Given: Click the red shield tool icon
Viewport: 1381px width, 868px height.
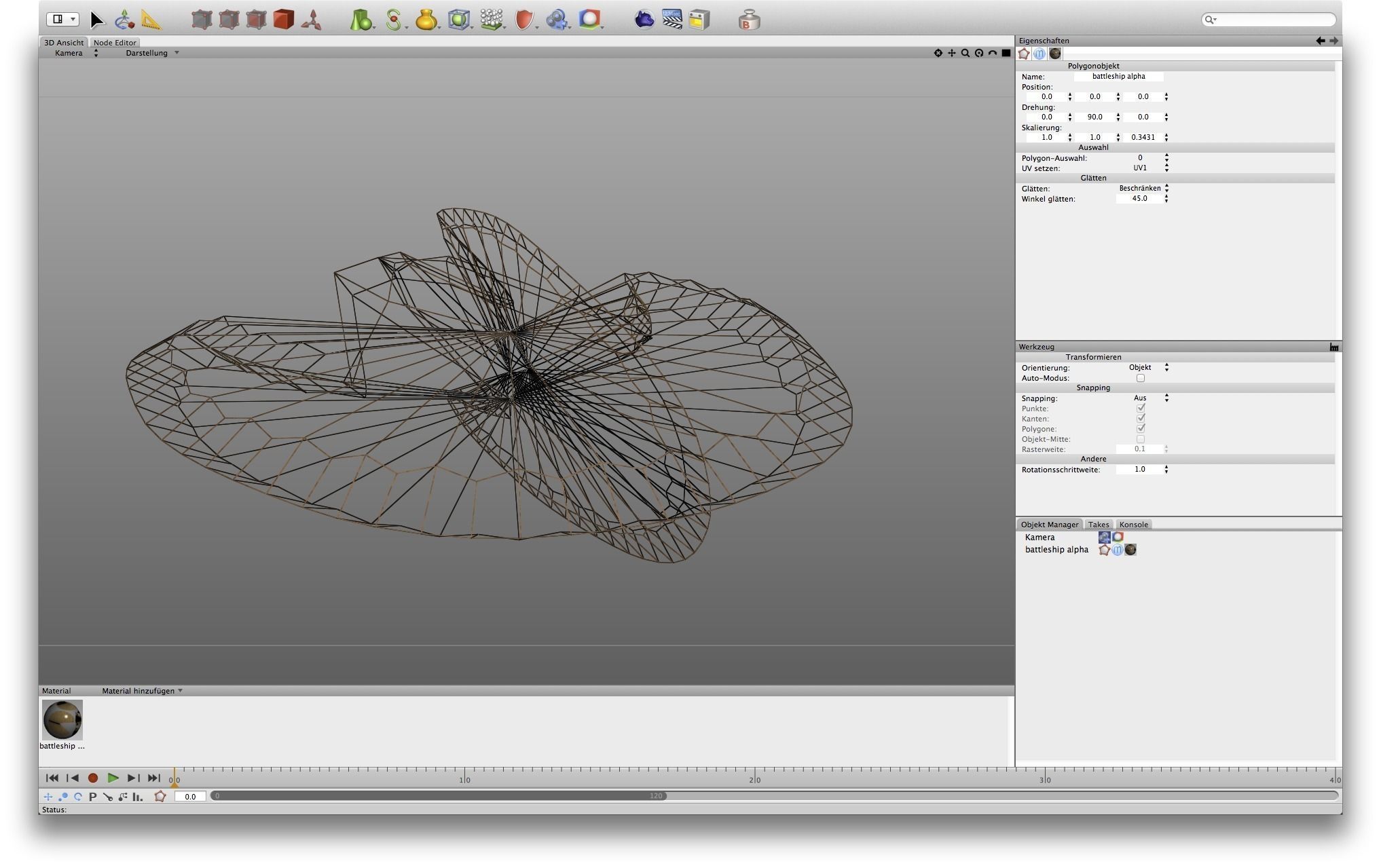Looking at the screenshot, I should [523, 20].
